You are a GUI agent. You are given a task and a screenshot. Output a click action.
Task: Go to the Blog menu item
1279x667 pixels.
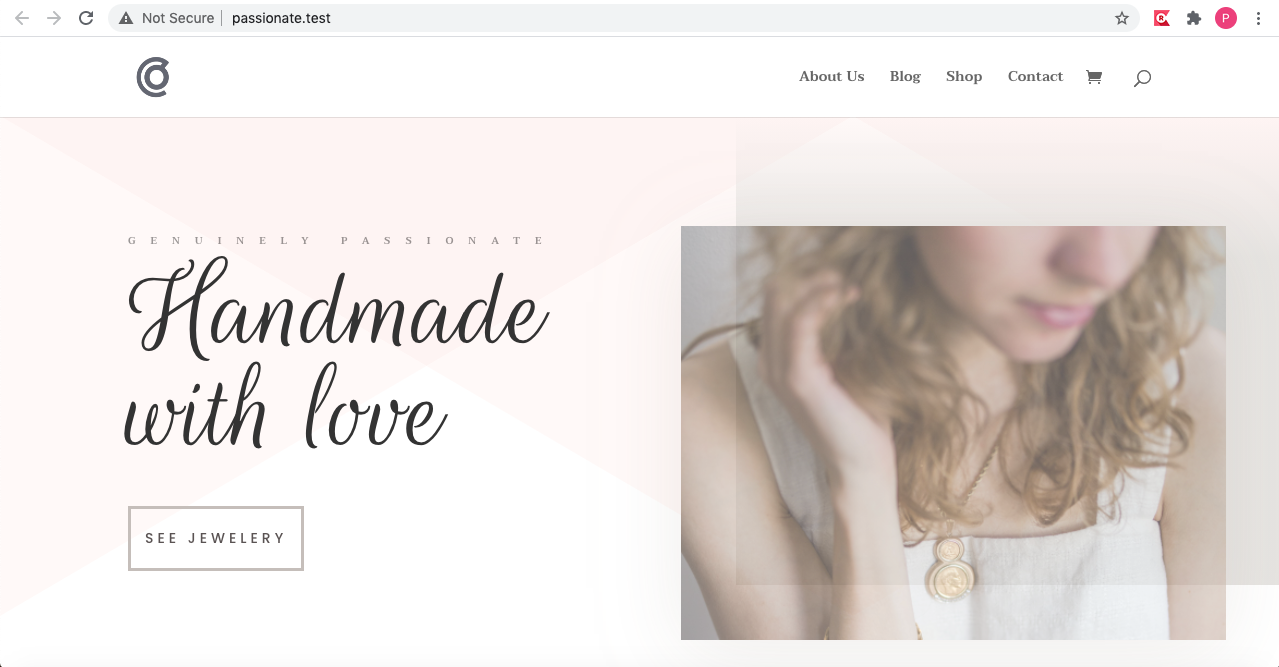point(905,76)
